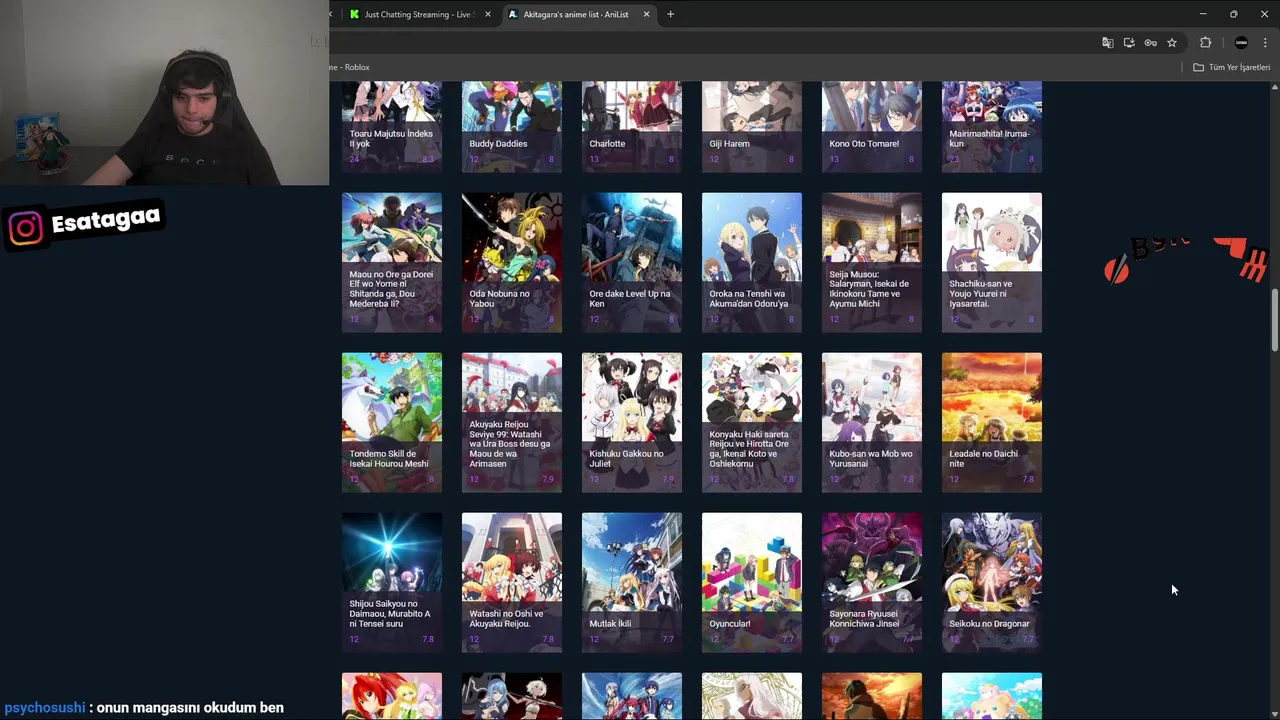The height and width of the screenshot is (720, 1280).
Task: Click the Instagram logo in the stream overlay
Action: coord(26,228)
